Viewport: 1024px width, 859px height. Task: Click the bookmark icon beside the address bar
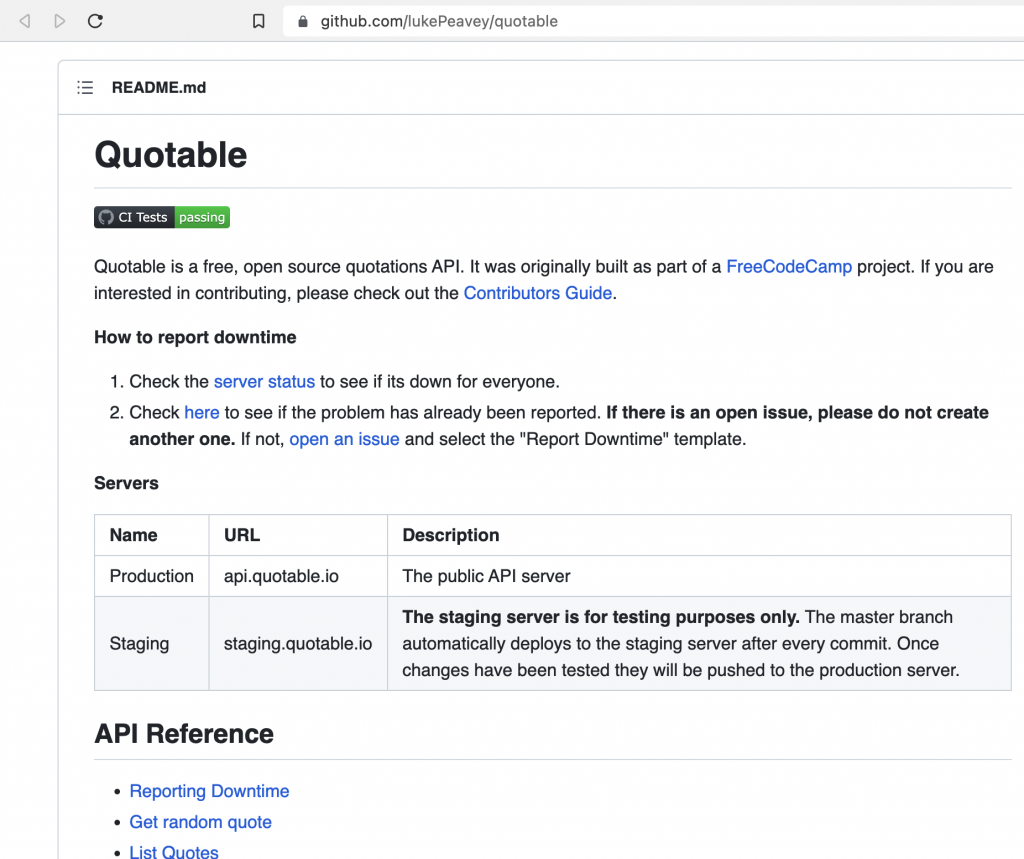[259, 20]
